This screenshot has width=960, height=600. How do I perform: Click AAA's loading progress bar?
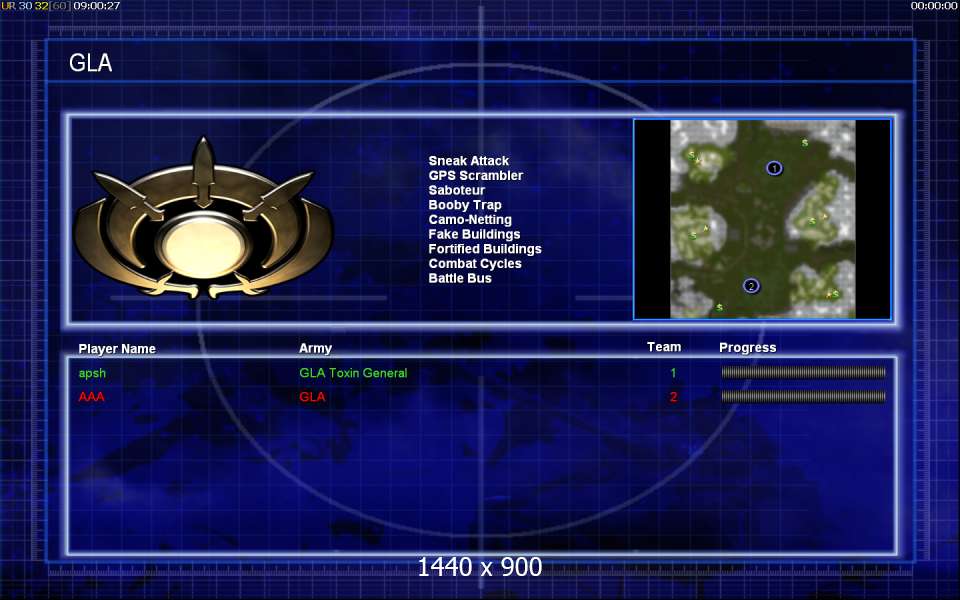pos(803,397)
